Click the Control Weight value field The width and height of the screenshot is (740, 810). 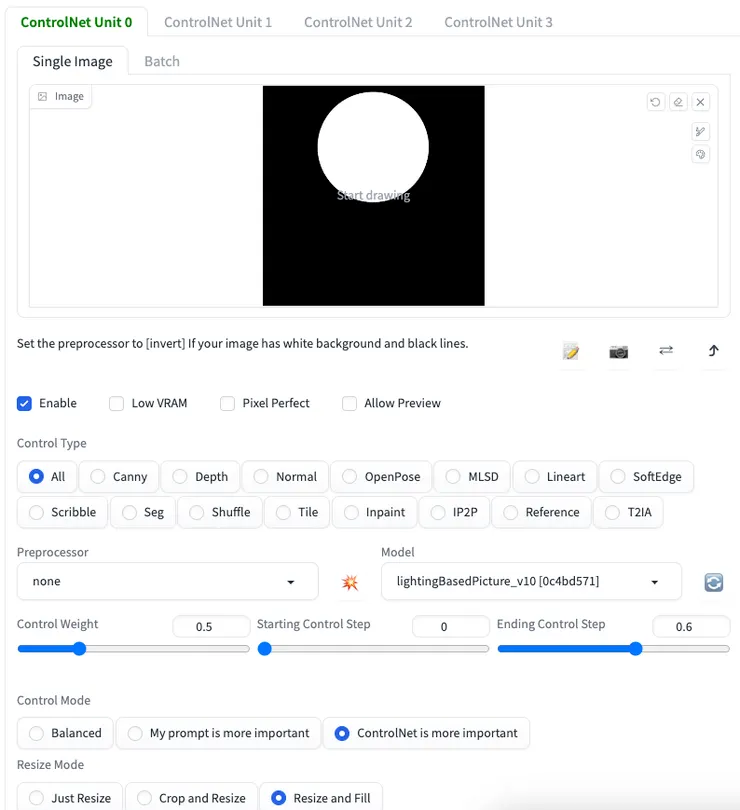pyautogui.click(x=211, y=627)
